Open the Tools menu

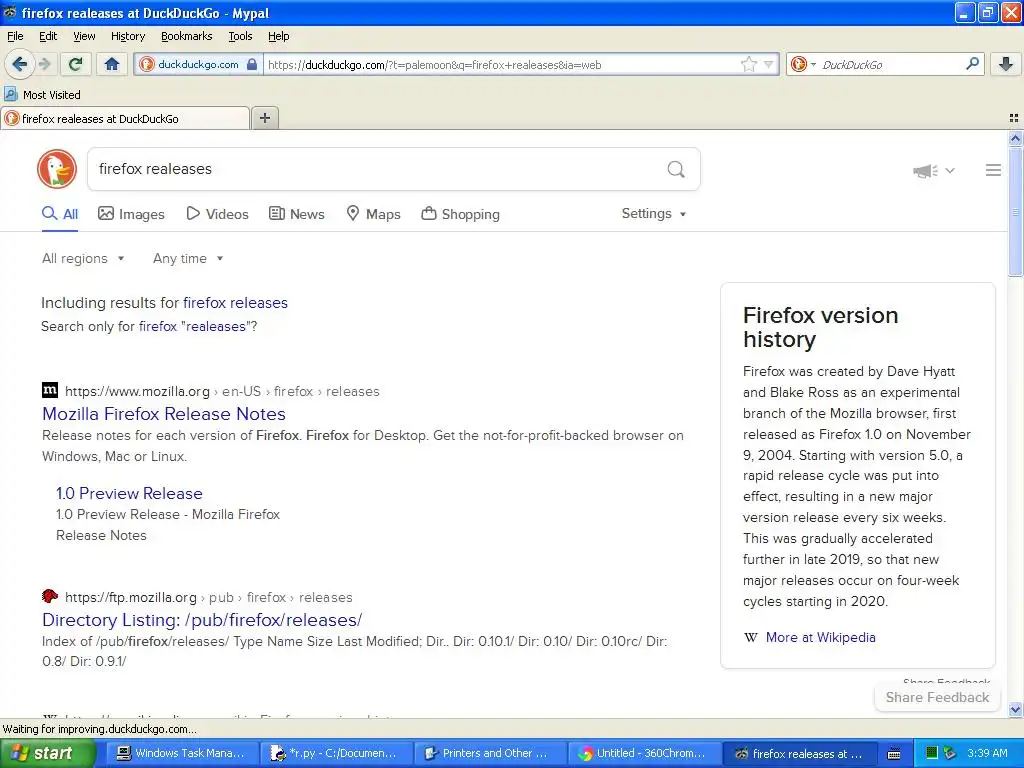point(240,36)
